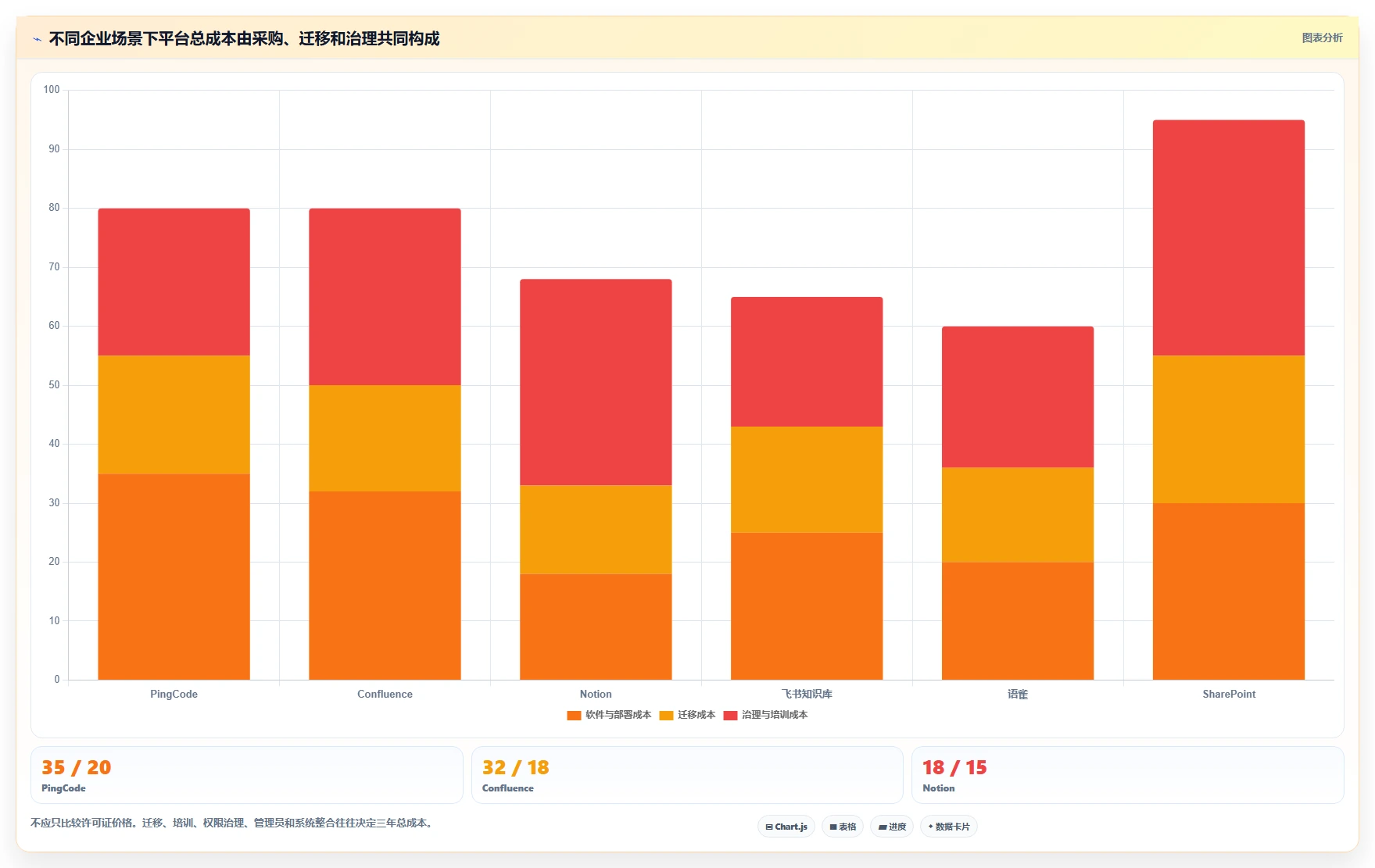Click the 100 y-axis tick label
Image resolution: width=1375 pixels, height=868 pixels.
pos(52,90)
